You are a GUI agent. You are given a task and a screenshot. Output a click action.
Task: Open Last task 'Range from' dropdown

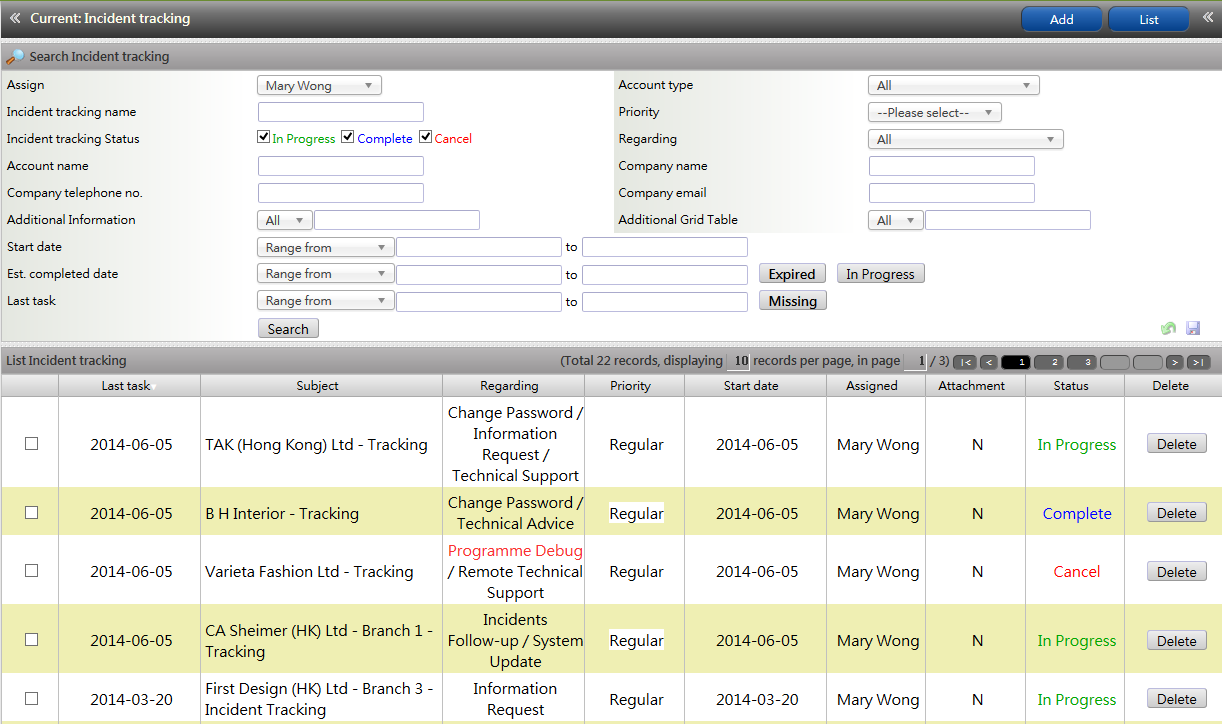(326, 301)
